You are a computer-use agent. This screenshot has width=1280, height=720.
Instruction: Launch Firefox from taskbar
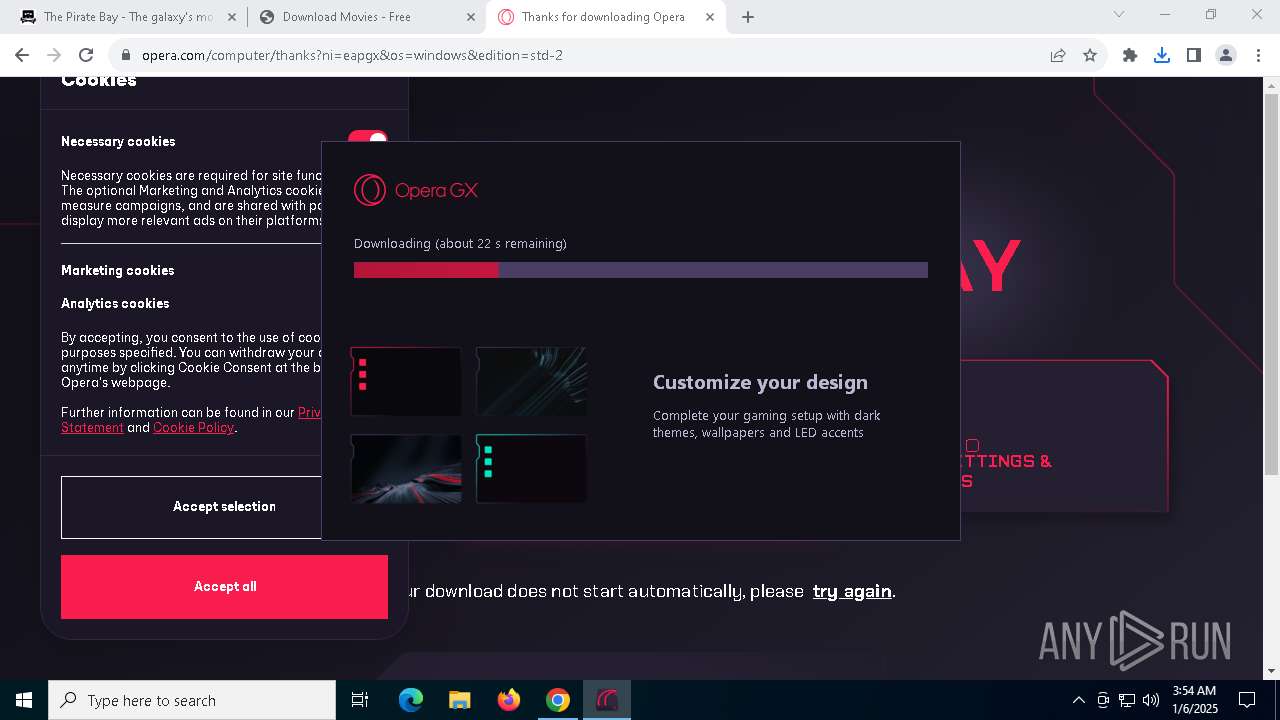(509, 700)
